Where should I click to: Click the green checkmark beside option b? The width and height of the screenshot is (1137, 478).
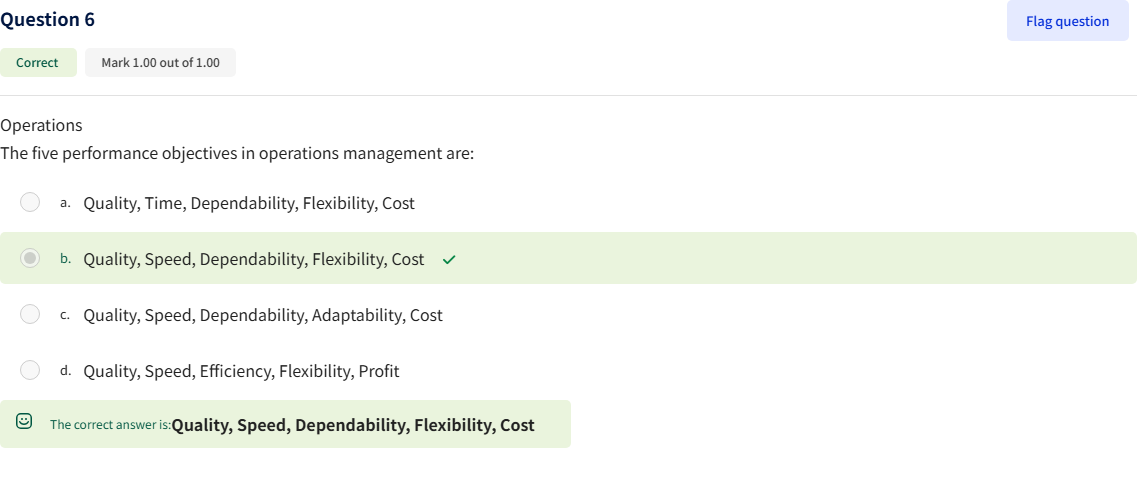click(449, 260)
